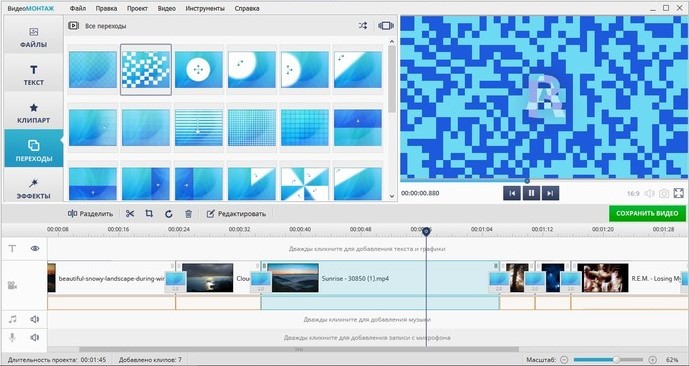Click the horizontal timeline scrollbar
This screenshot has height=366, width=689.
click(x=299, y=350)
